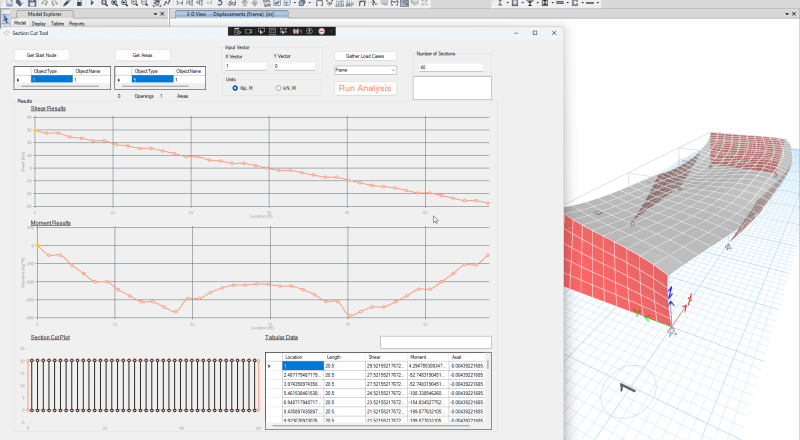Click the Gather Load Cases button
This screenshot has width=800, height=440.
tap(365, 56)
